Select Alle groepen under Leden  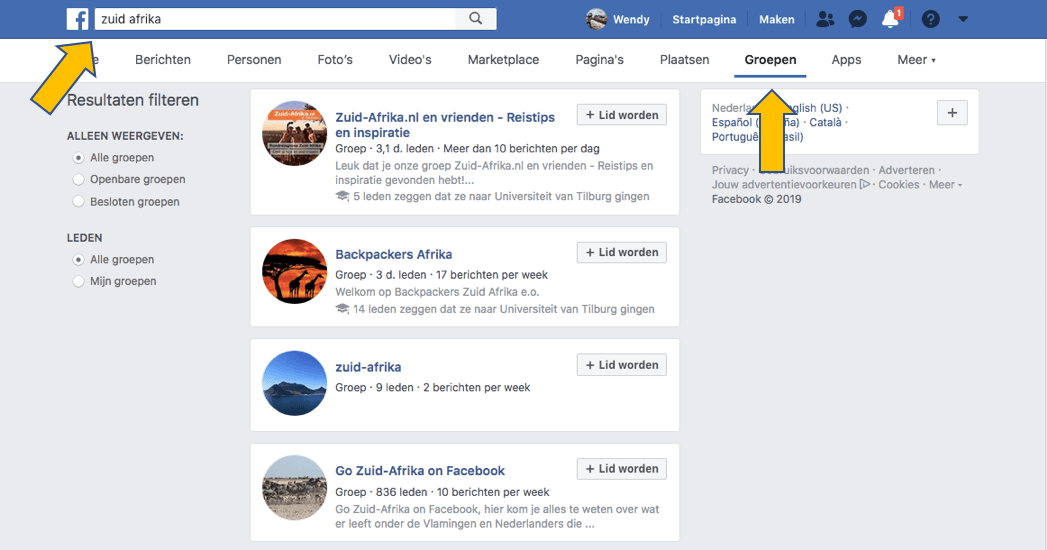(78, 260)
